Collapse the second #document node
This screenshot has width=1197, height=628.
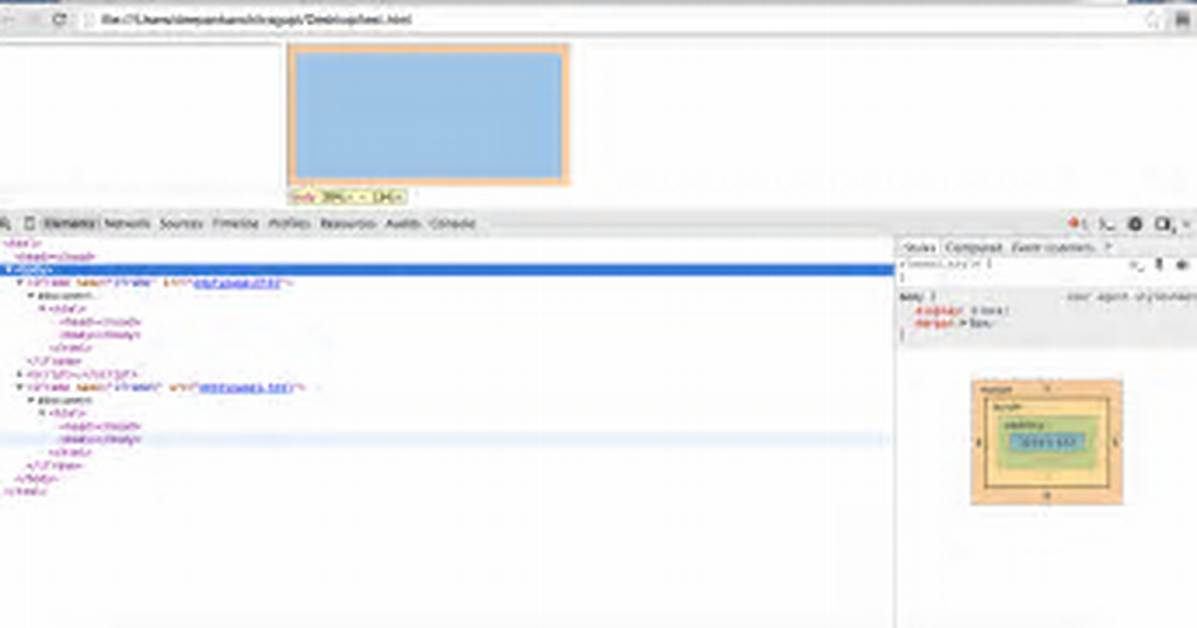[x=31, y=400]
